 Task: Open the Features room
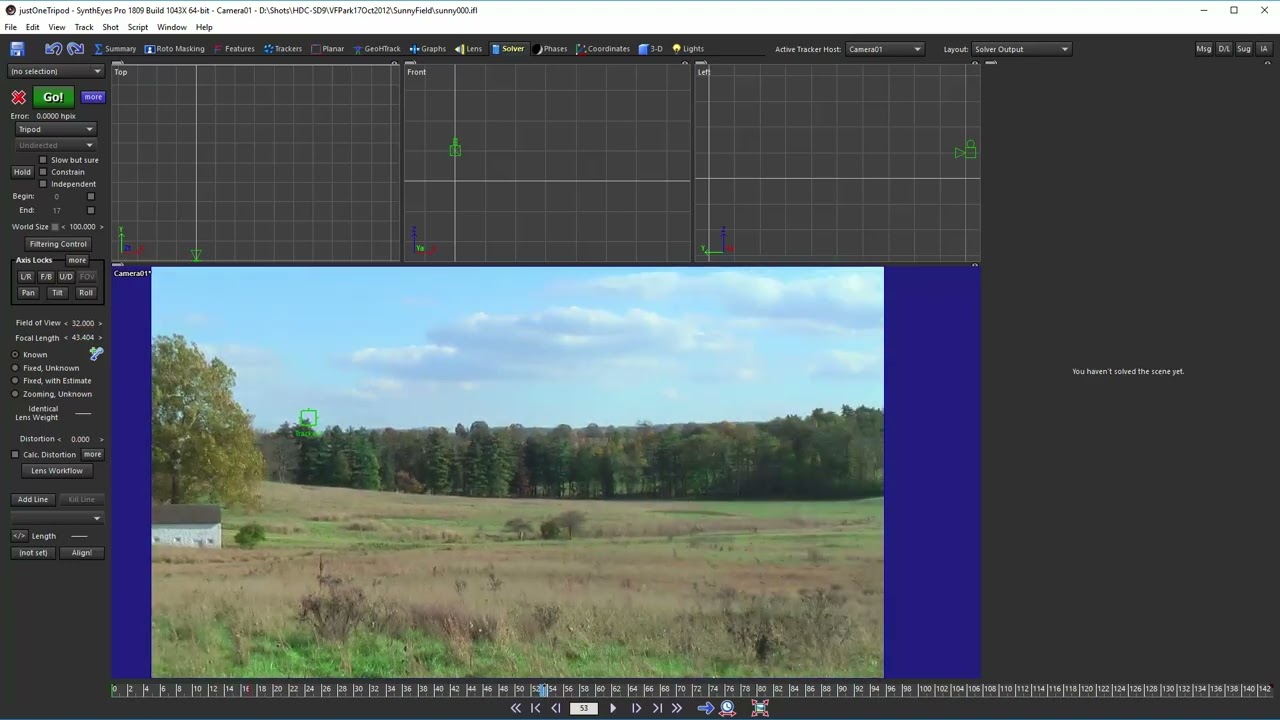click(233, 48)
